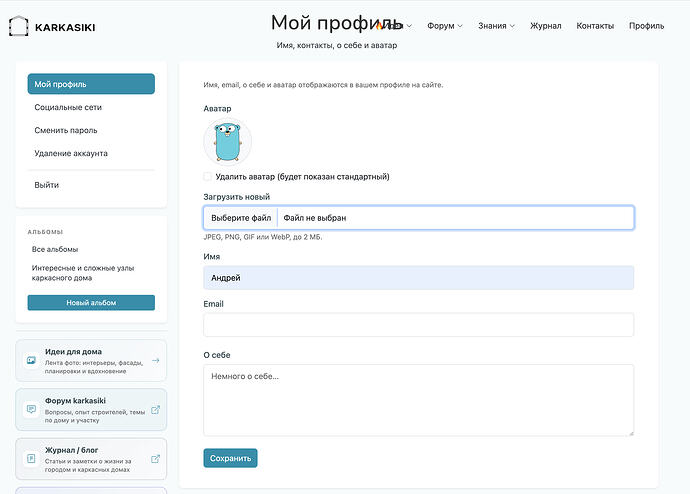Click the Сохранить button
Image resolution: width=690 pixels, height=494 pixels.
230,458
